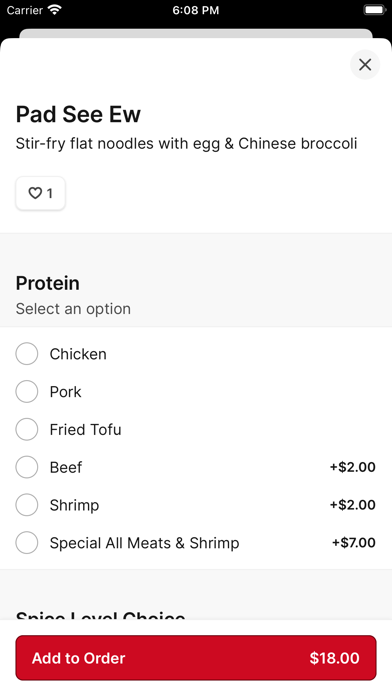The image size is (392, 696).
Task: Select Special All Meats & Shrimp radio button
Action: (27, 542)
